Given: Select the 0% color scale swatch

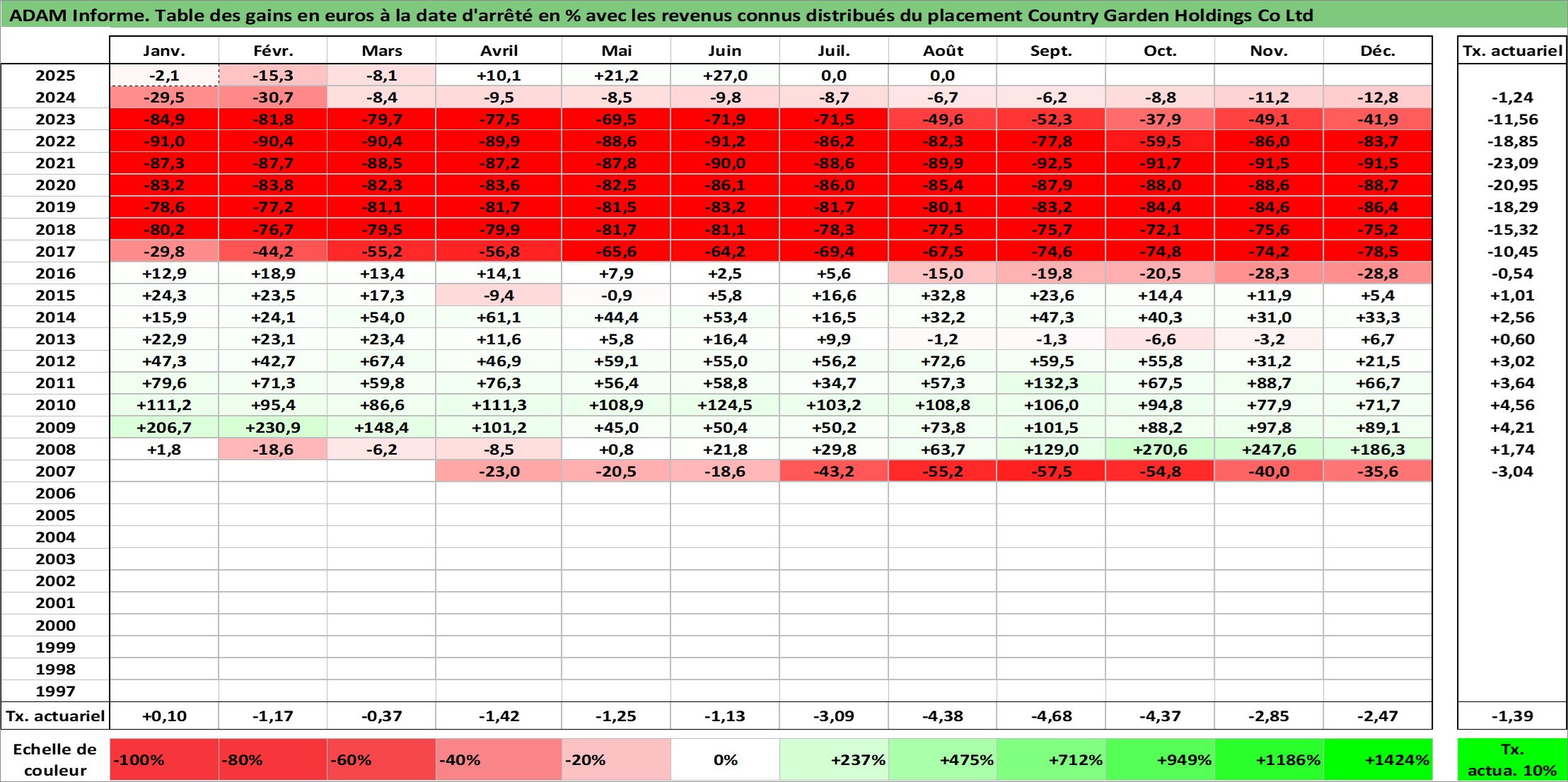Looking at the screenshot, I should pos(725,760).
